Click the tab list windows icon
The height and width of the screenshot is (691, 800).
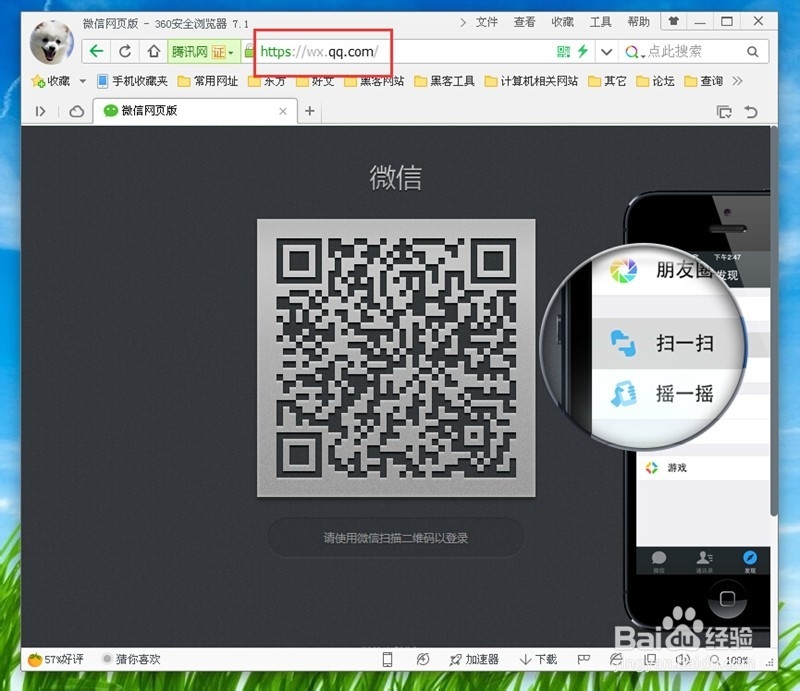[724, 112]
